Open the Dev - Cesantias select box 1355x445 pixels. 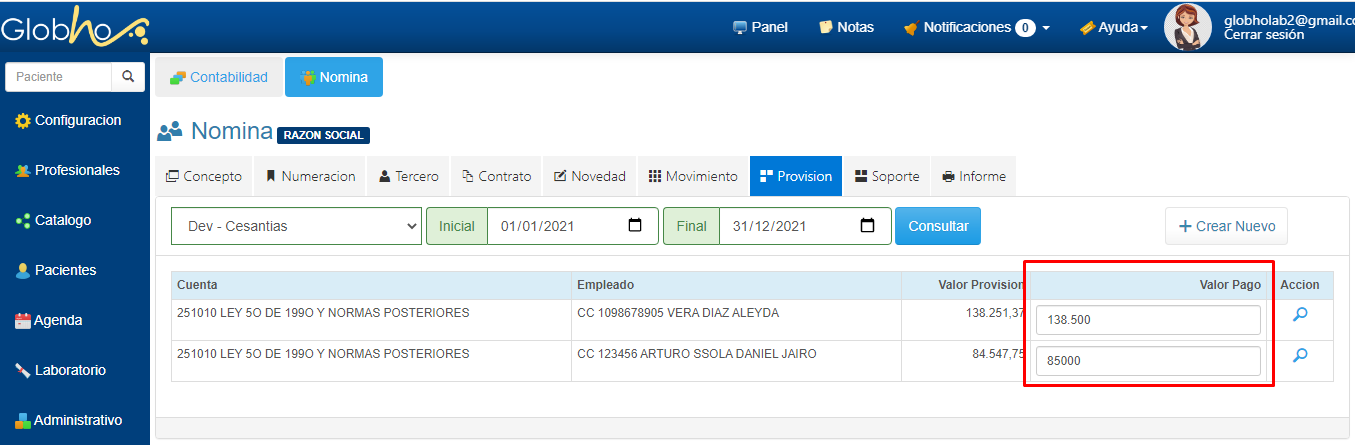[x=296, y=226]
